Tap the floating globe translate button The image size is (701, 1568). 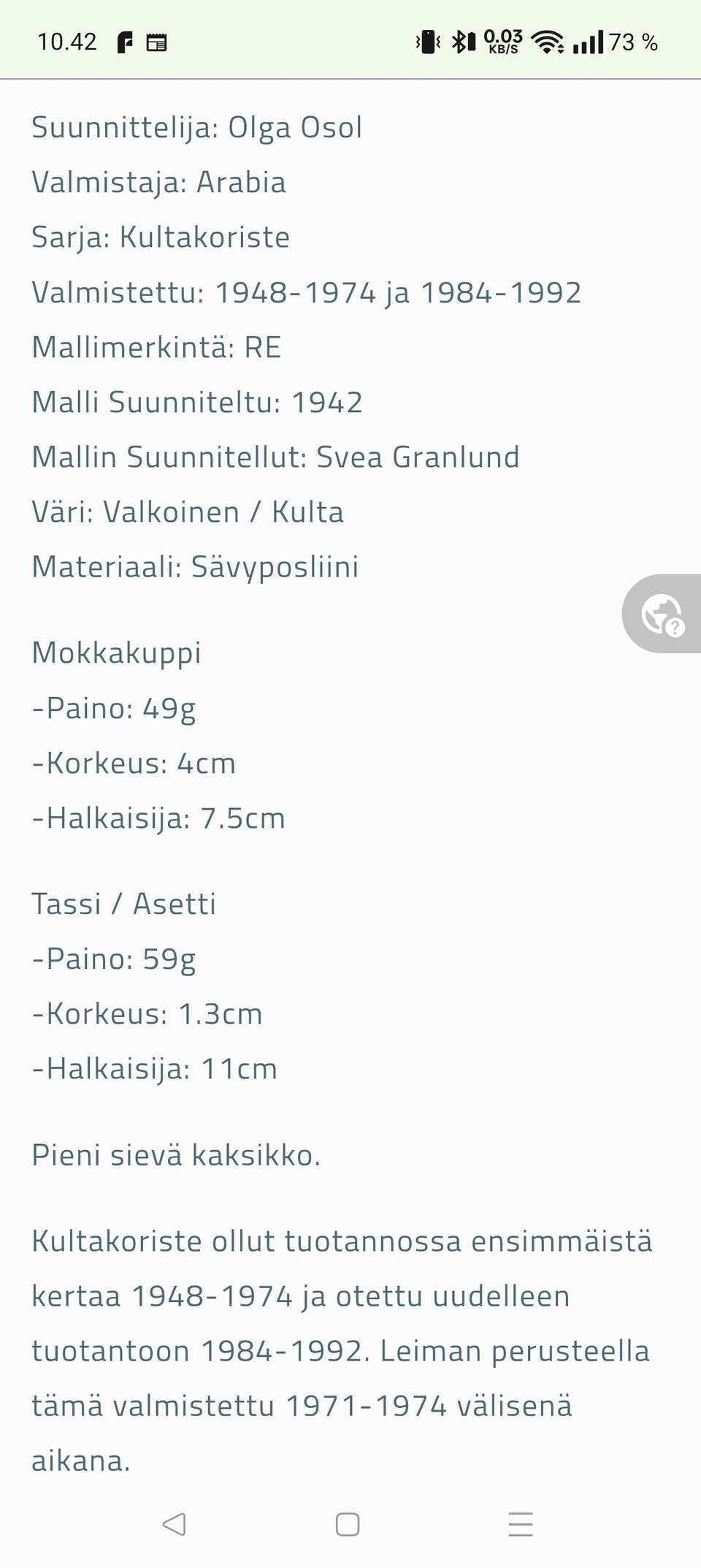662,614
